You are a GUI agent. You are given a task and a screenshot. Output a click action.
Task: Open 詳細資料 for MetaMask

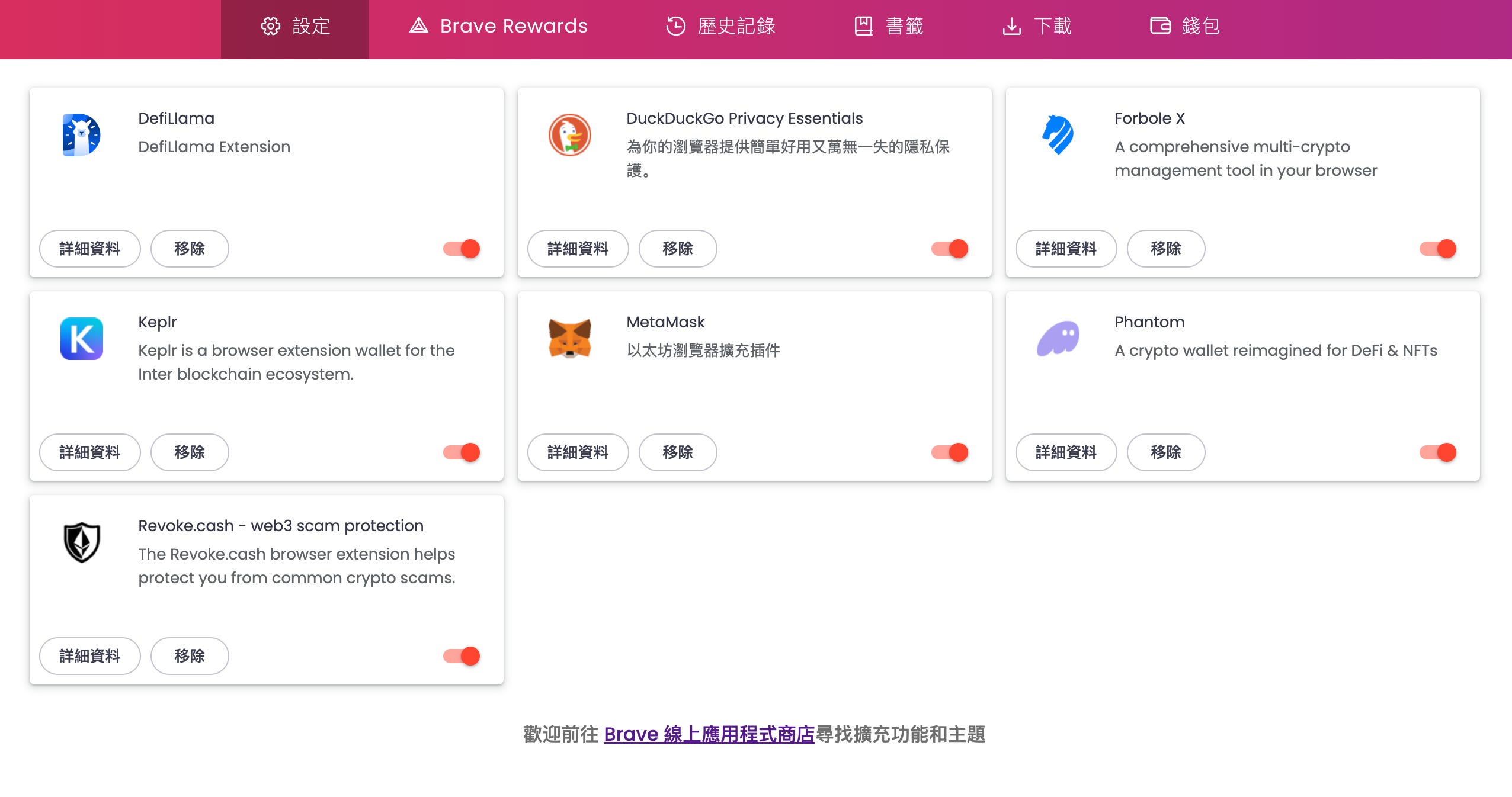click(578, 452)
